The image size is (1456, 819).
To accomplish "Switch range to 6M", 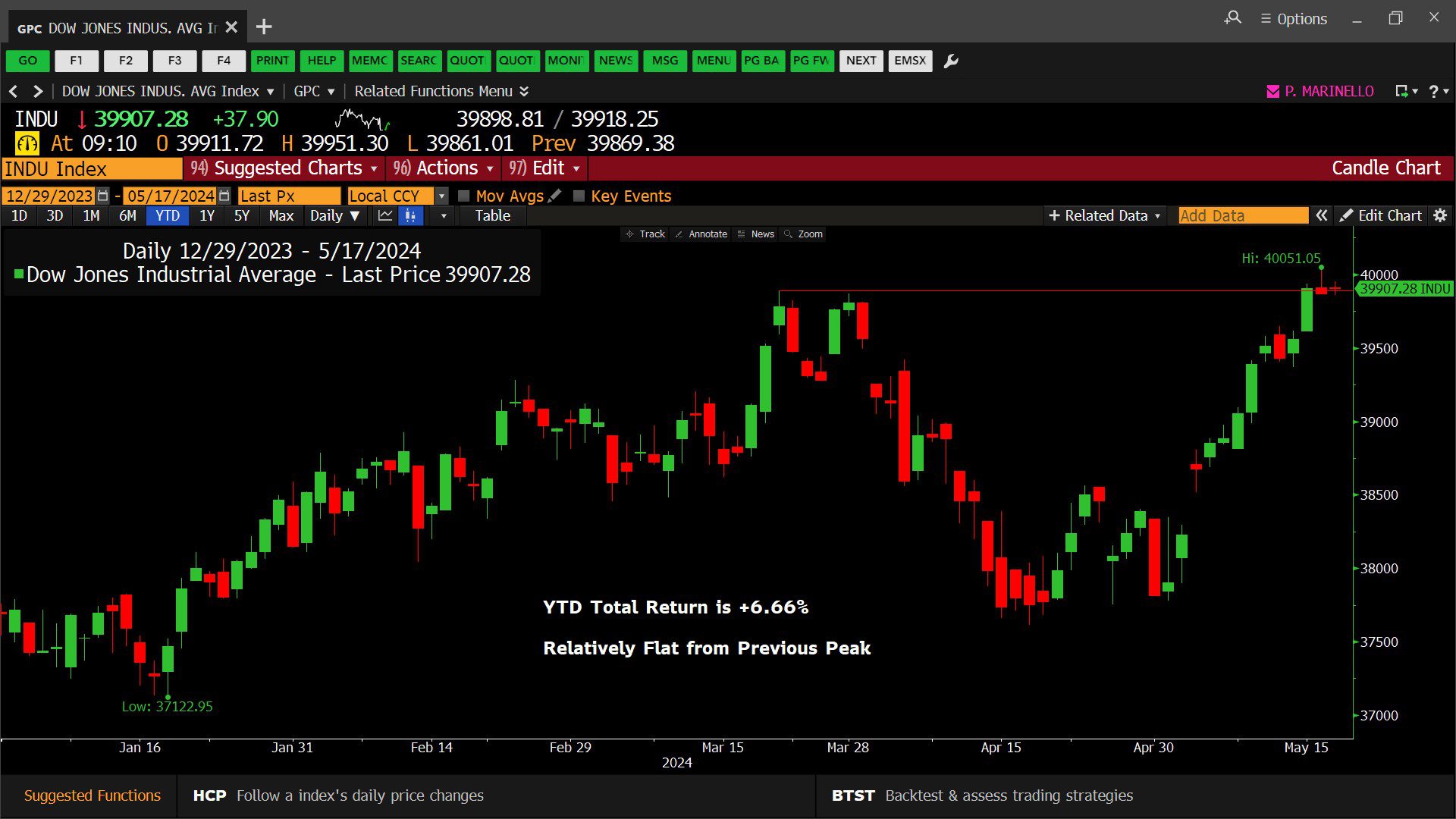I will coord(127,215).
